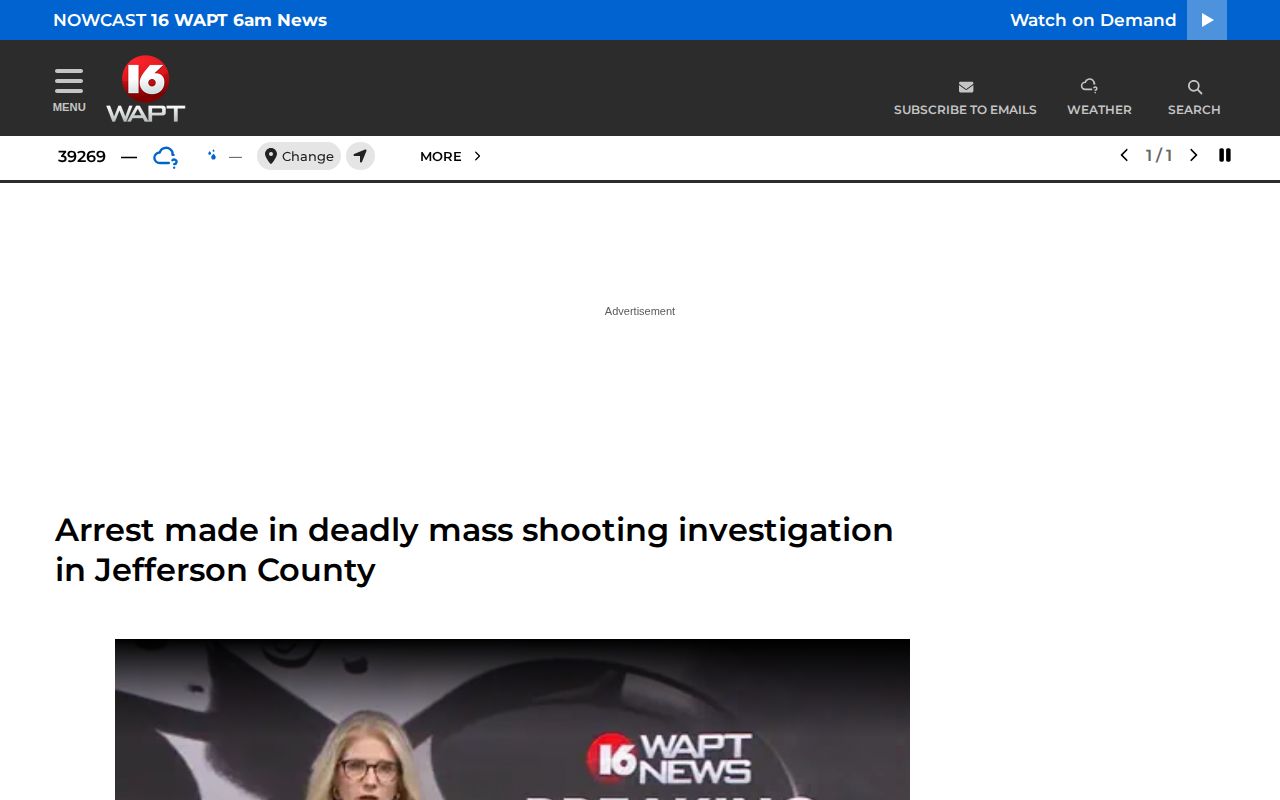Play the Watch on Demand button
Screen dimensions: 1280x800
tap(1207, 20)
